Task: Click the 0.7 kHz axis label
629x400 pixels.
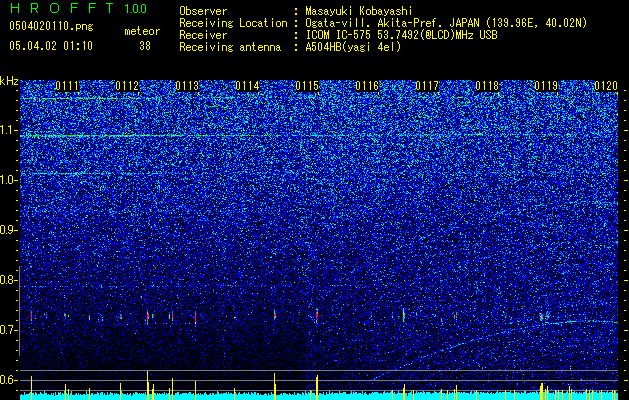Action: tap(9, 330)
